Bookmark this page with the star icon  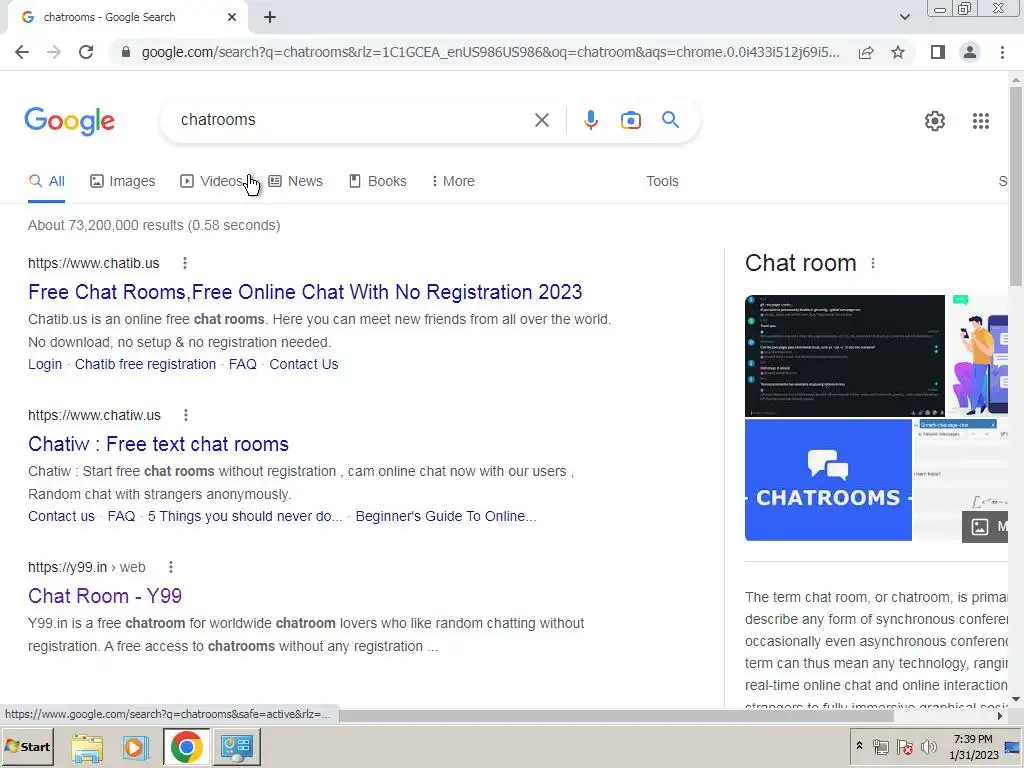click(x=898, y=52)
